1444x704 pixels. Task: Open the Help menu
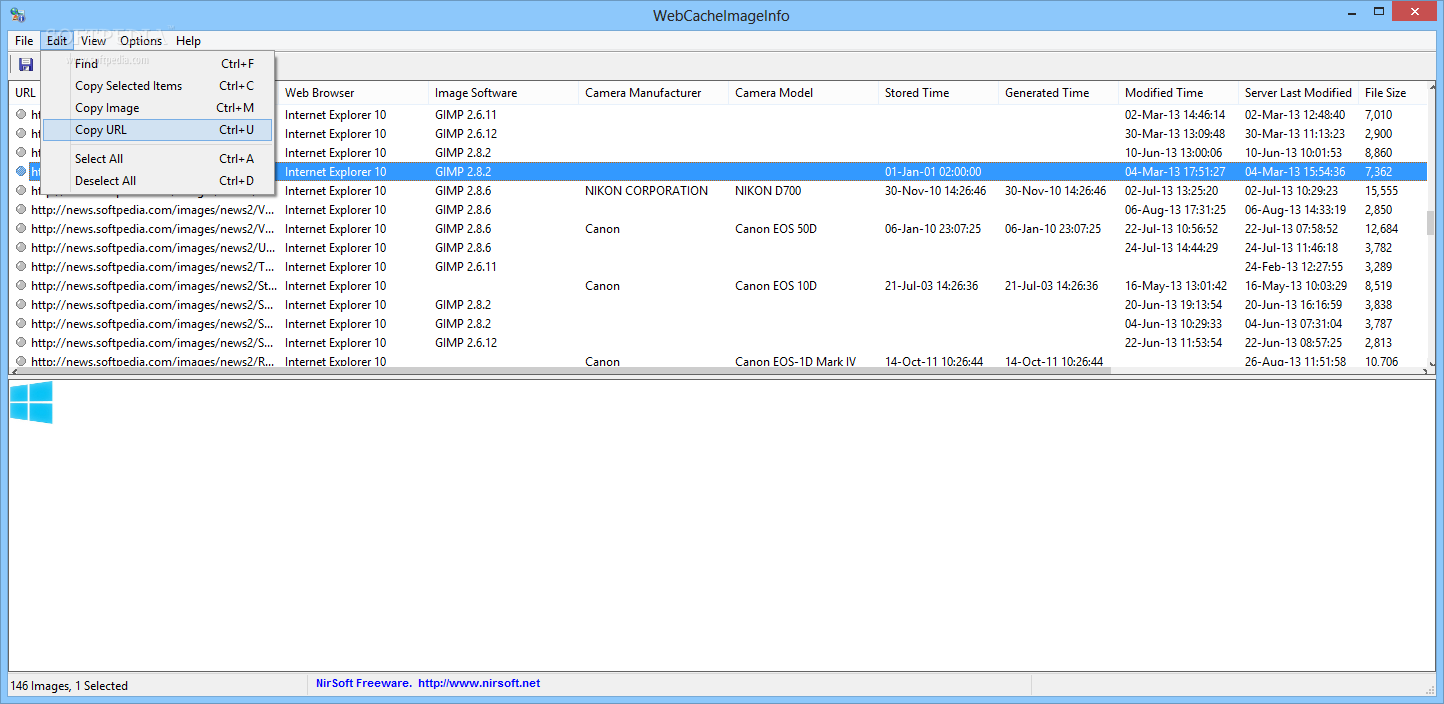point(188,41)
